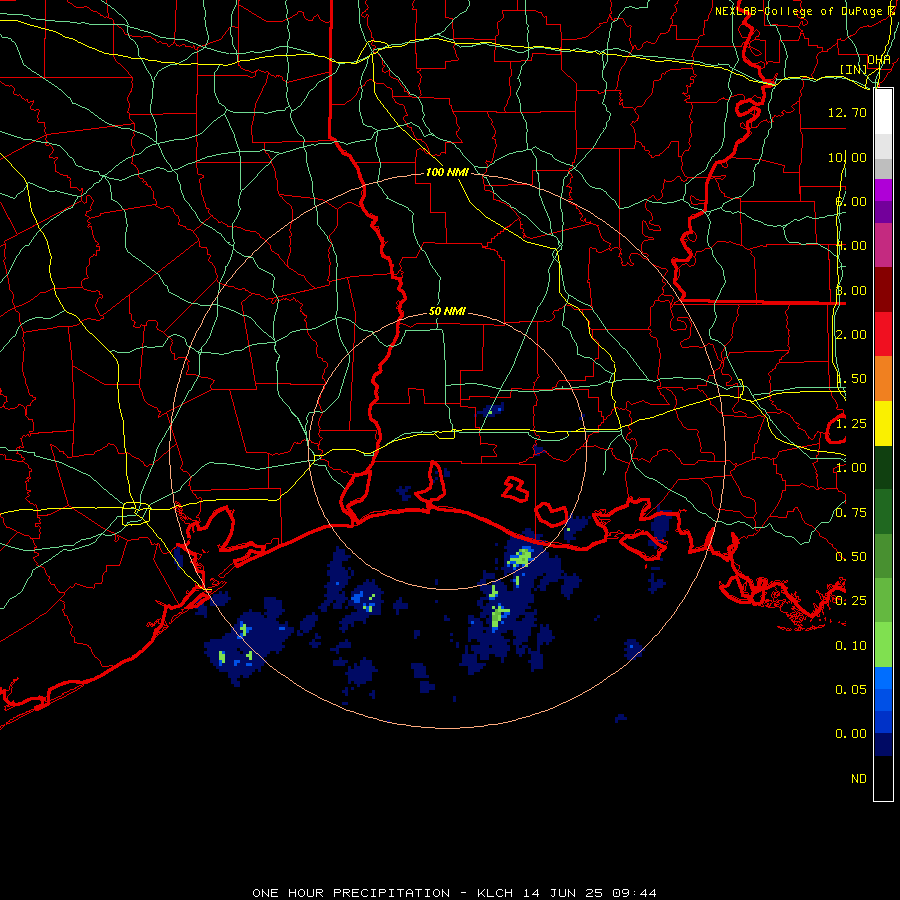Click the 50 NMI range ring label
Screen dimensions: 900x900
click(x=447, y=311)
